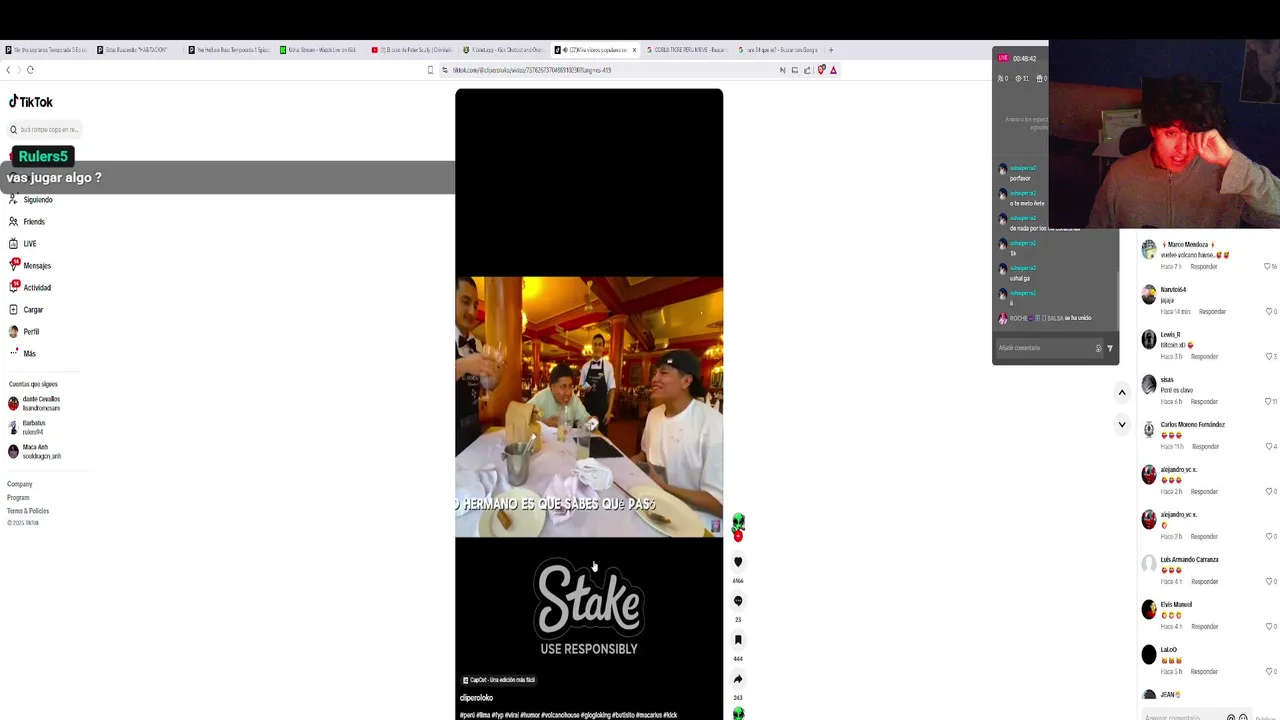The image size is (1280, 720).
Task: Expand the Company footer section
Action: click(x=20, y=484)
